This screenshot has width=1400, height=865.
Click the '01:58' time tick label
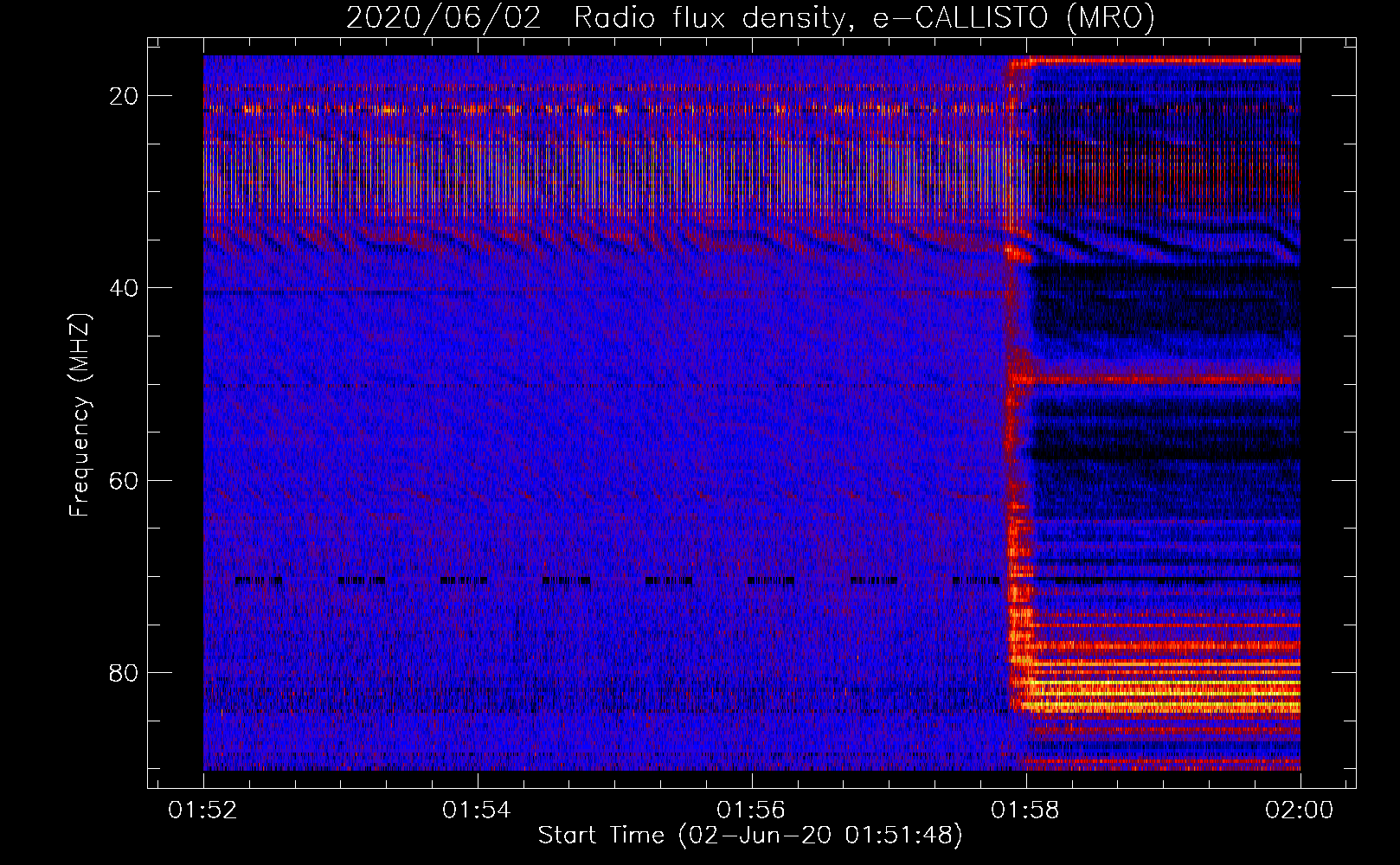1025,811
